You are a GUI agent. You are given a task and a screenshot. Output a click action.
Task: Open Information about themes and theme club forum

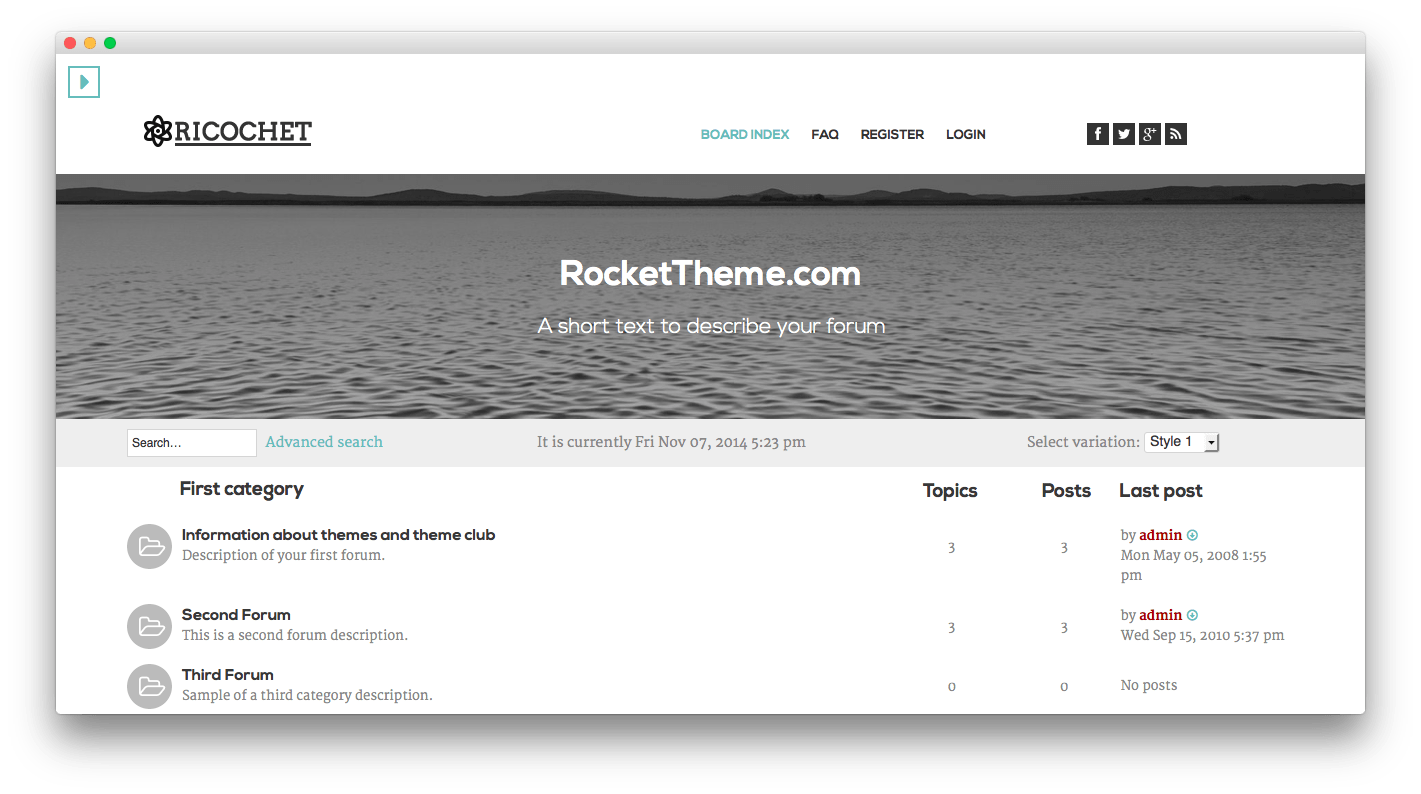coord(338,534)
